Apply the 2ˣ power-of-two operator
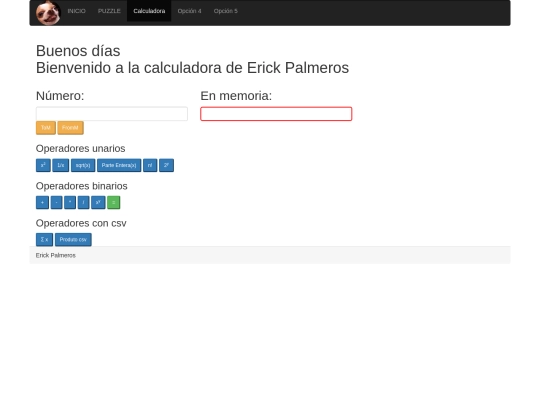This screenshot has width=540, height=405. pos(166,165)
